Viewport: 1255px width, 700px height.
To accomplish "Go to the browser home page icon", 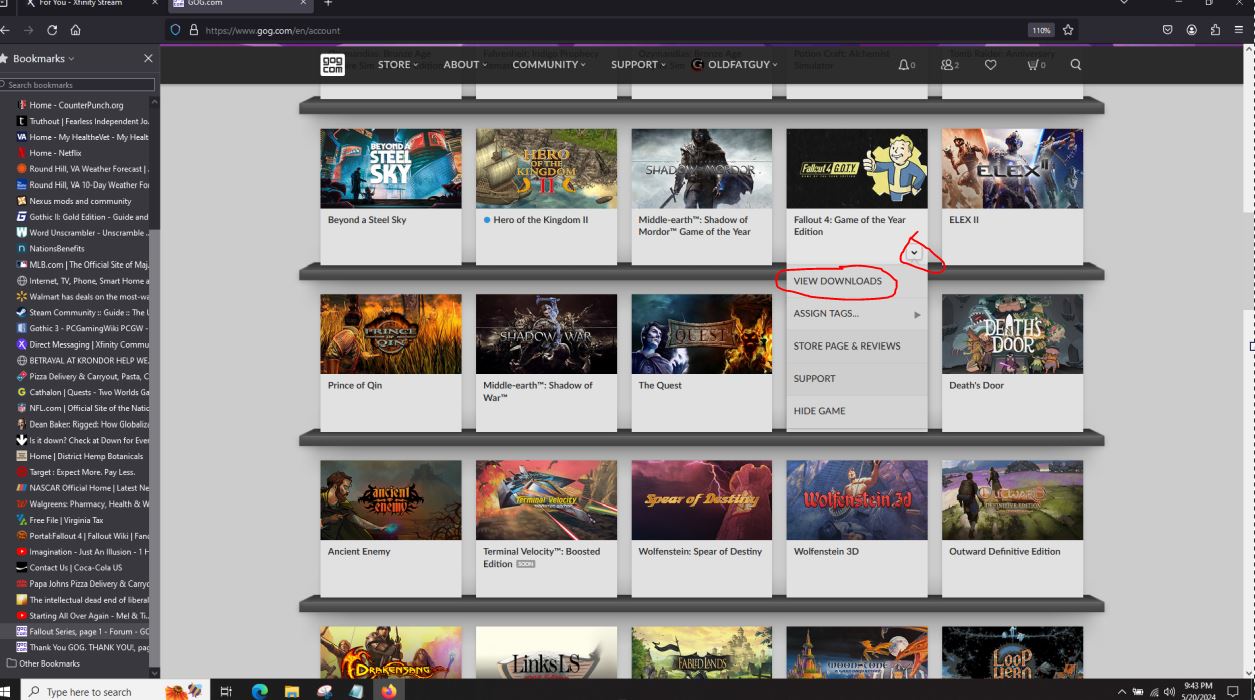I will 76,30.
